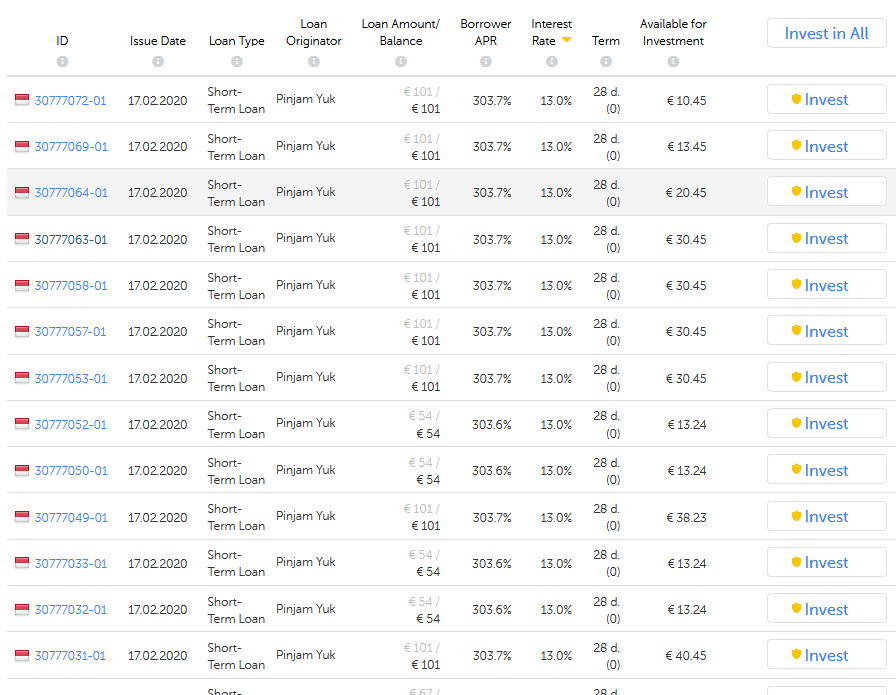
Task: Click the info icon under ID column
Action: 62,62
